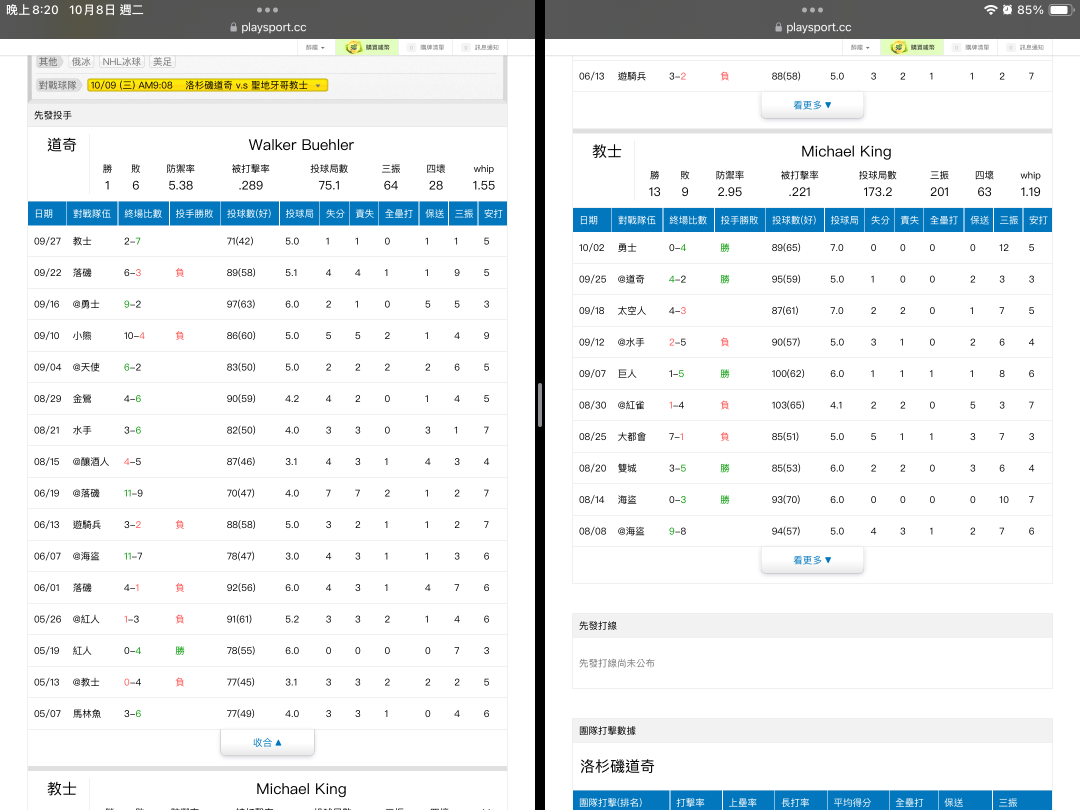This screenshot has width=1080, height=810.
Task: Click 終場比數 header in Michael King table
Action: [688, 220]
